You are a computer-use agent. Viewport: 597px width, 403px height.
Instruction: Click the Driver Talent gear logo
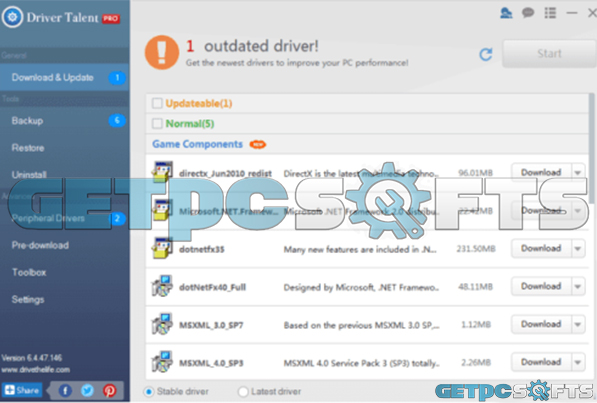coord(12,17)
